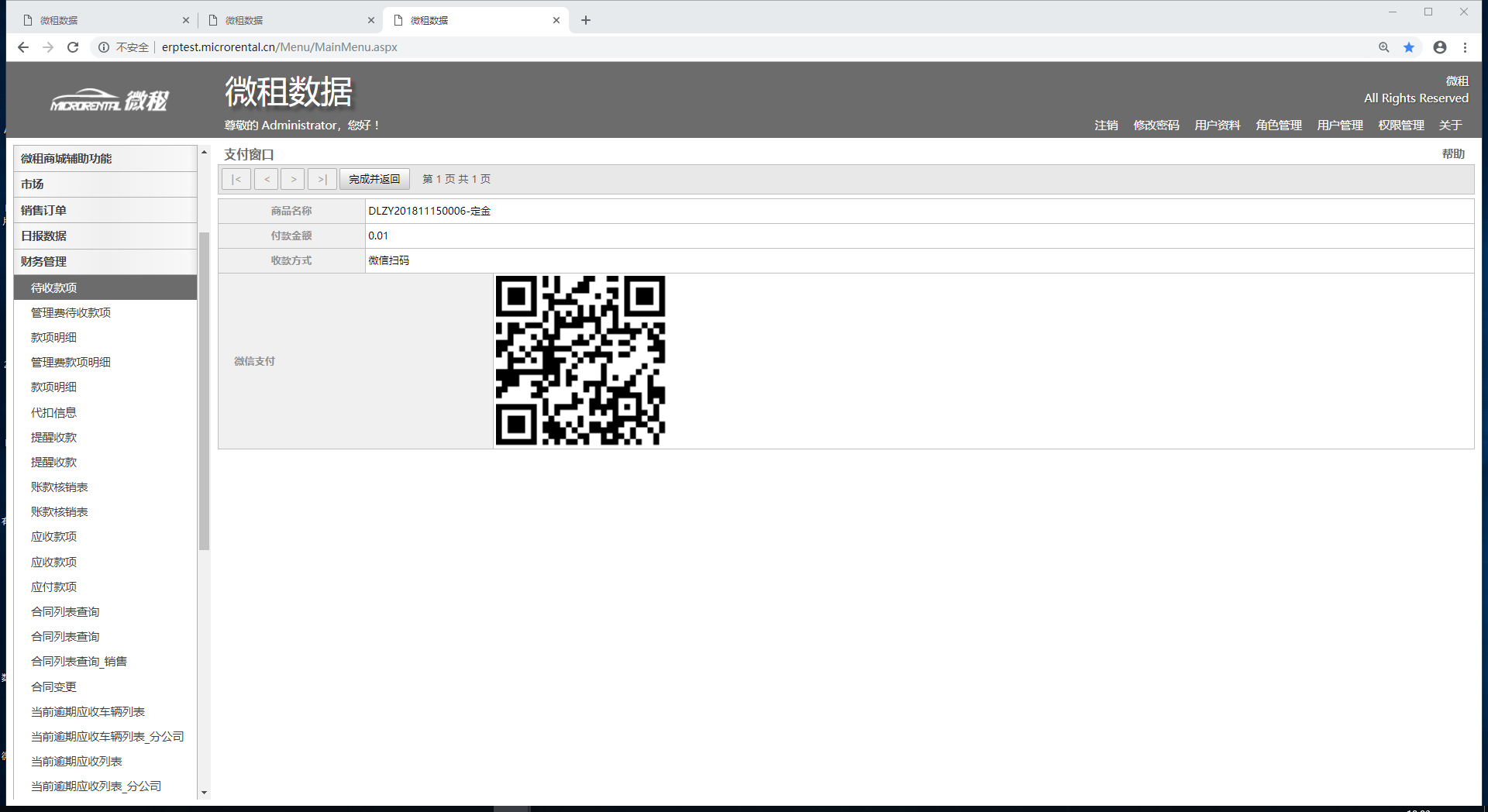Open the 权限管理 link

click(x=1401, y=126)
